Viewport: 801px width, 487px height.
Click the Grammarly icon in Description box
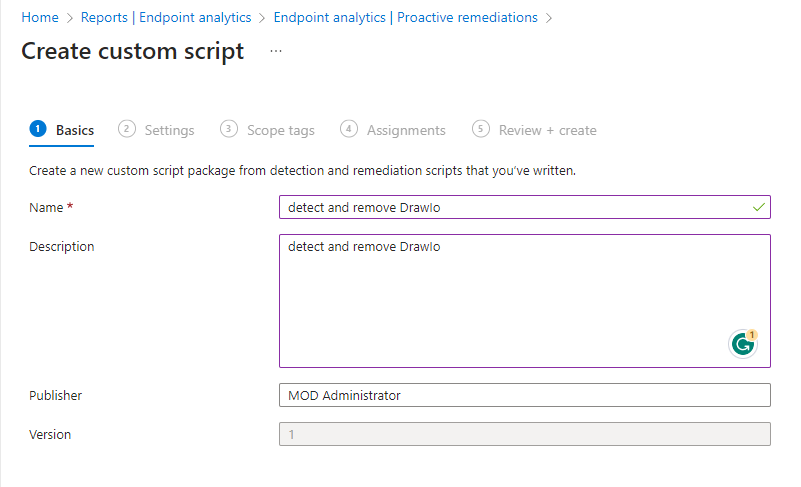coord(742,344)
